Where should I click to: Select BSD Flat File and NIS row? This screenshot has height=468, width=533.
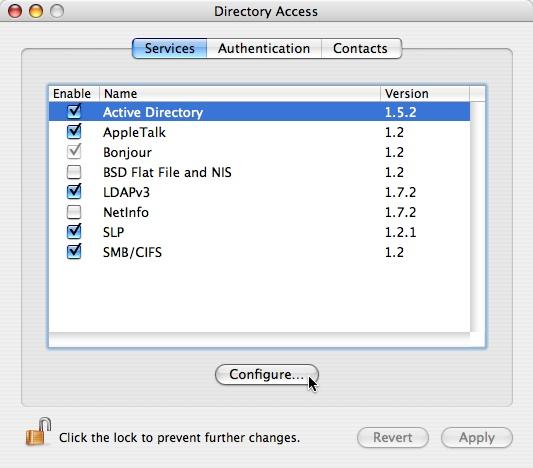[259, 172]
